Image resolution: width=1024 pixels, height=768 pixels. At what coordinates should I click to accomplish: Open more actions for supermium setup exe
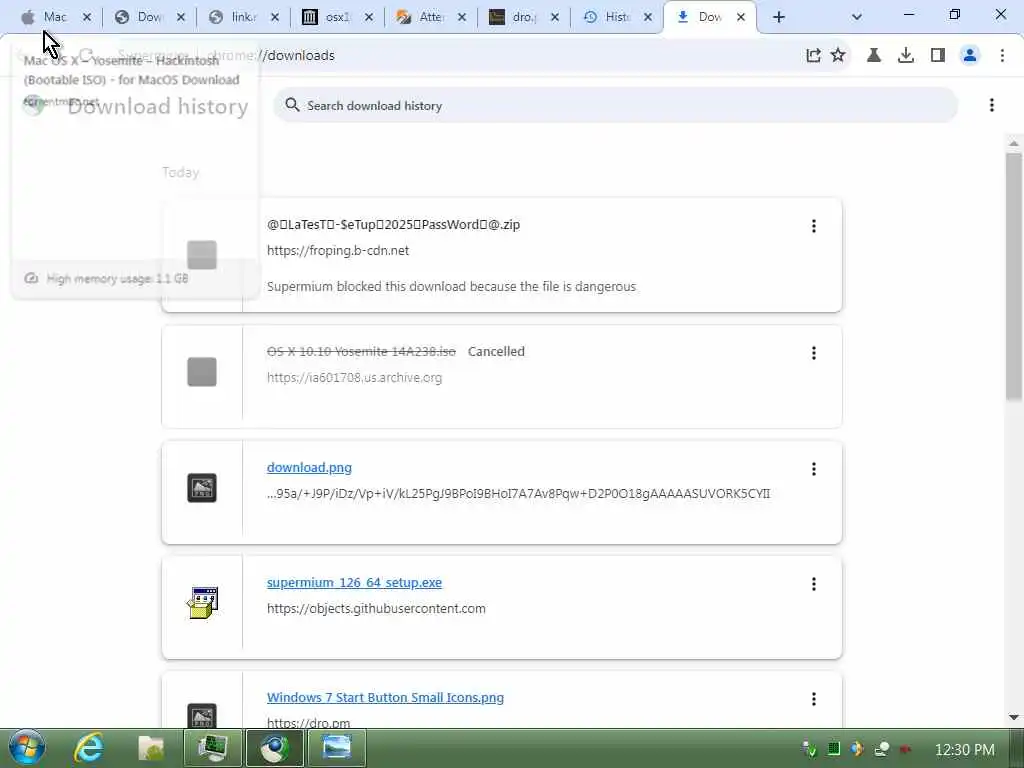coord(814,584)
